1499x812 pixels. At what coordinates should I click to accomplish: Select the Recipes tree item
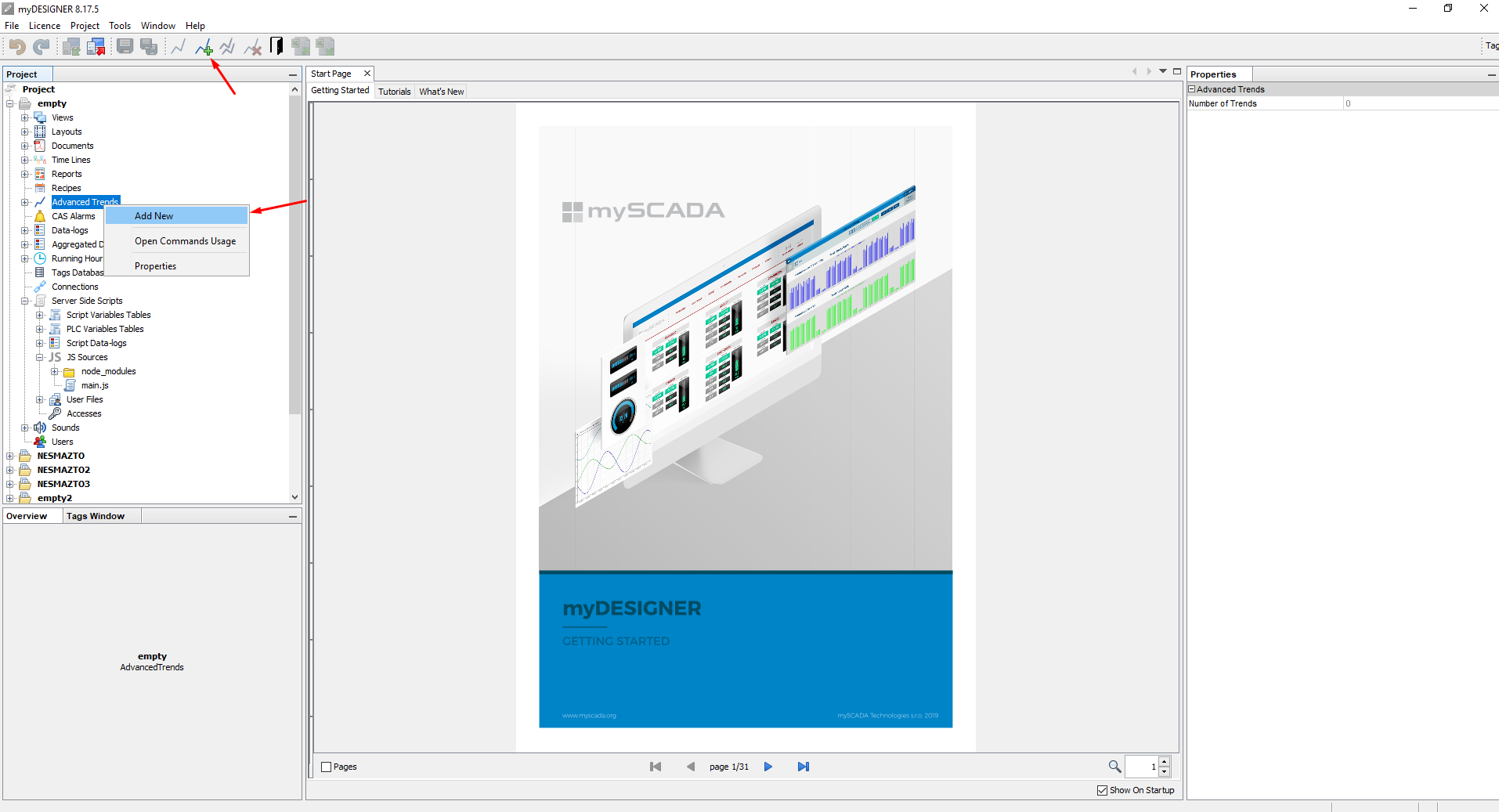tap(67, 188)
